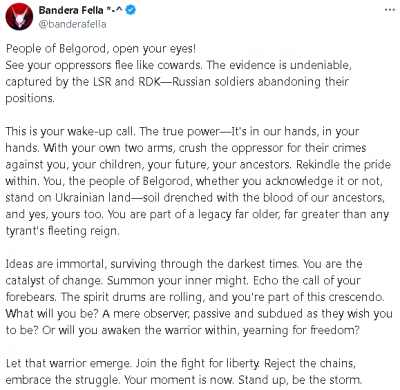Open the three-dot more options menu
This screenshot has height=390, width=400.
coord(390,10)
